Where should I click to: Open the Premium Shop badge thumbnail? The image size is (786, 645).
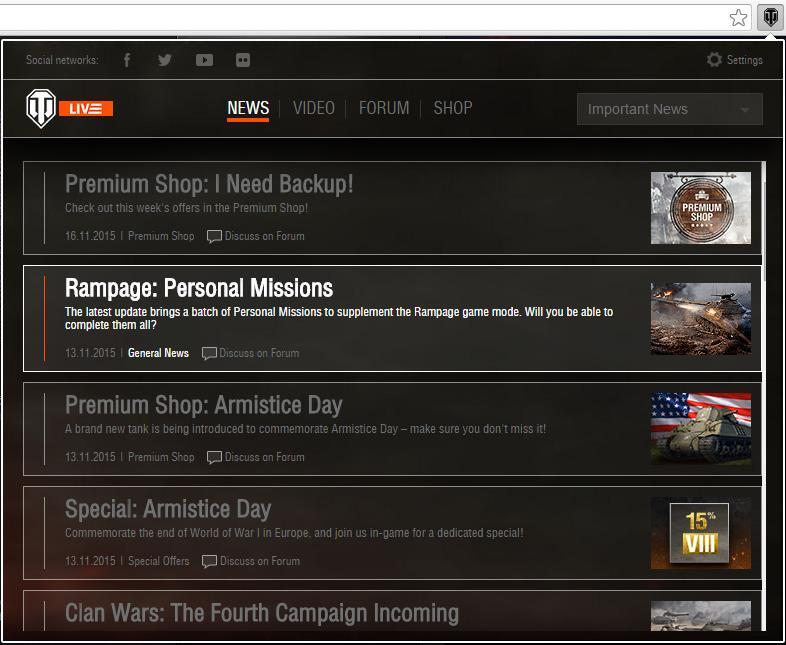tap(700, 208)
